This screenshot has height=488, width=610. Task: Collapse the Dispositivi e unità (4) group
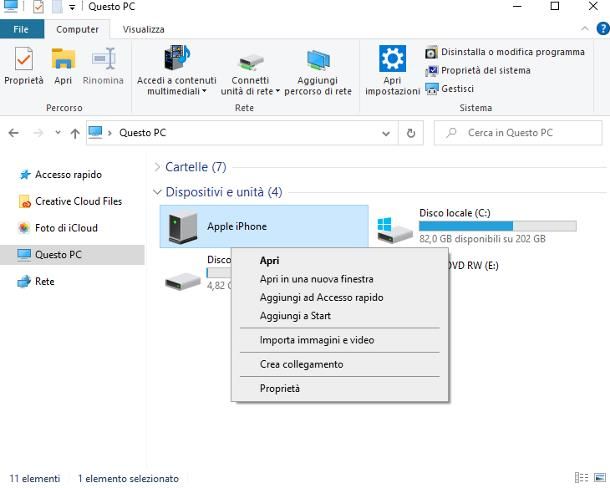(x=157, y=192)
